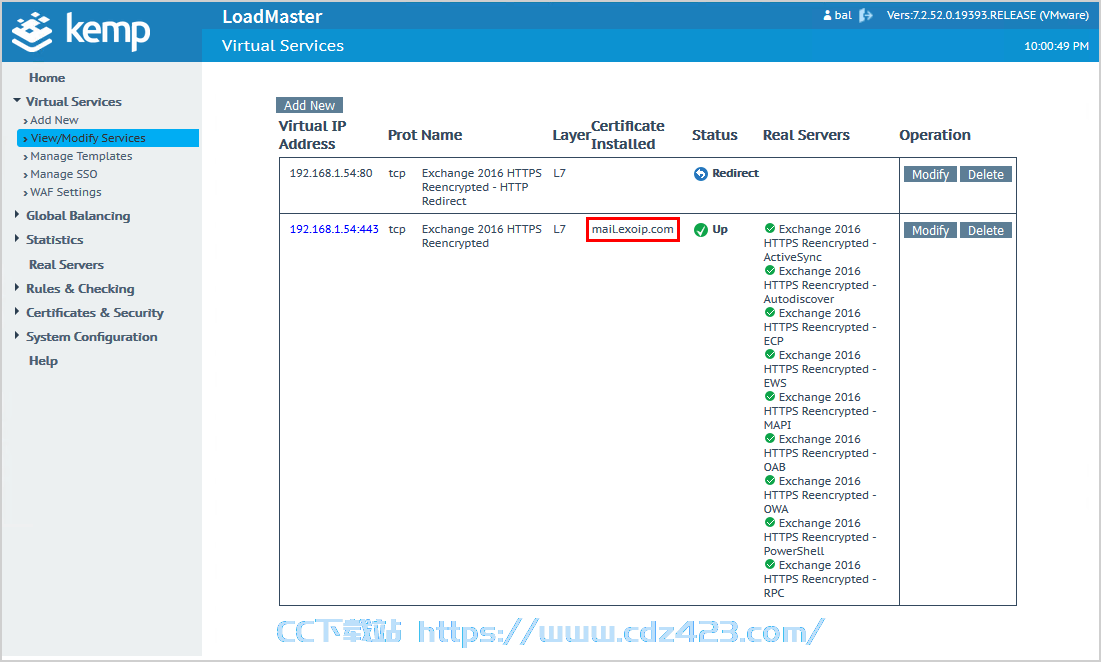1101x662 pixels.
Task: Modify the 192.168.1.54:443 virtual service
Action: pyautogui.click(x=930, y=230)
